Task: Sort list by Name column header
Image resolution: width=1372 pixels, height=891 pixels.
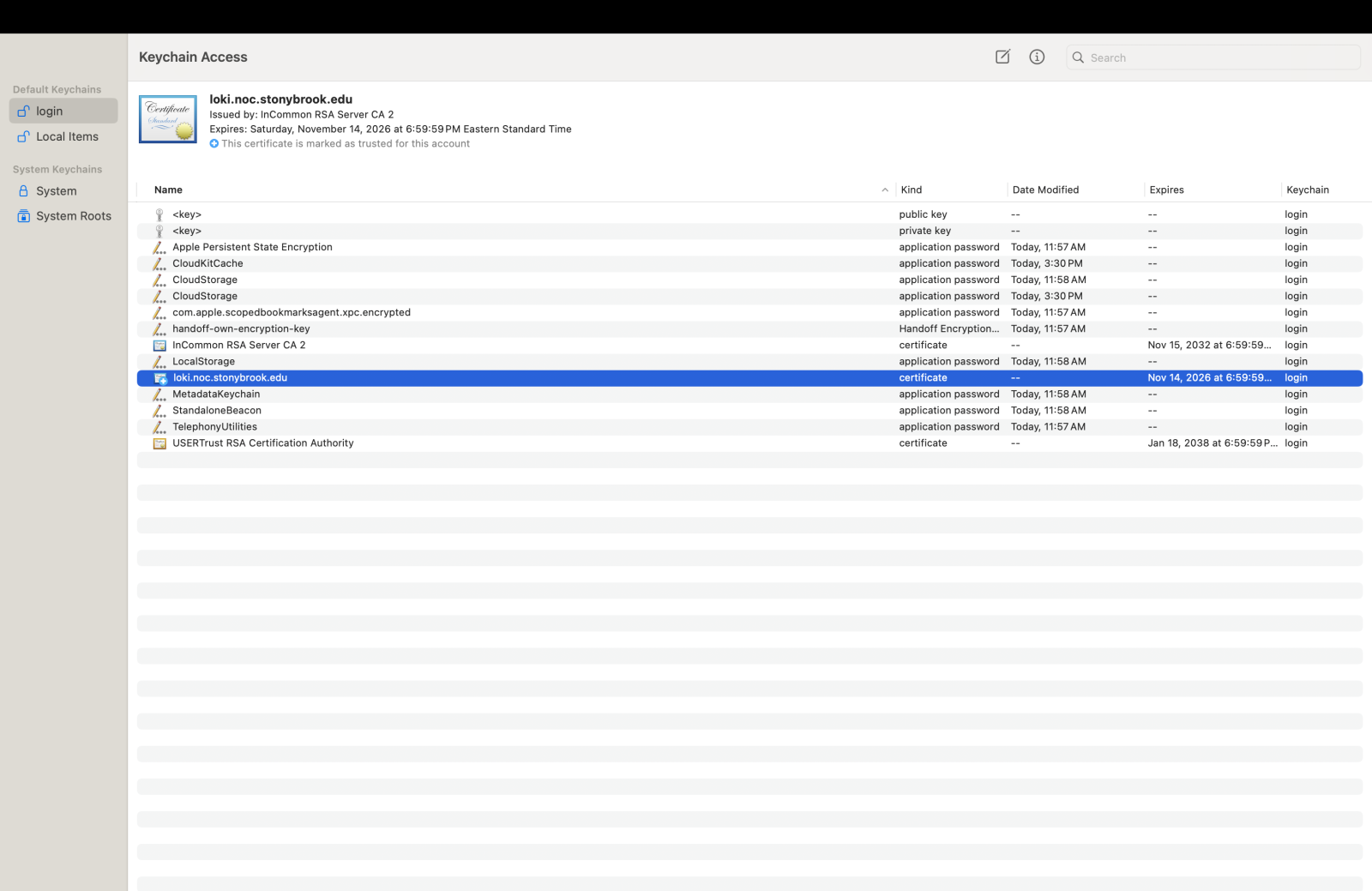Action: 168,190
